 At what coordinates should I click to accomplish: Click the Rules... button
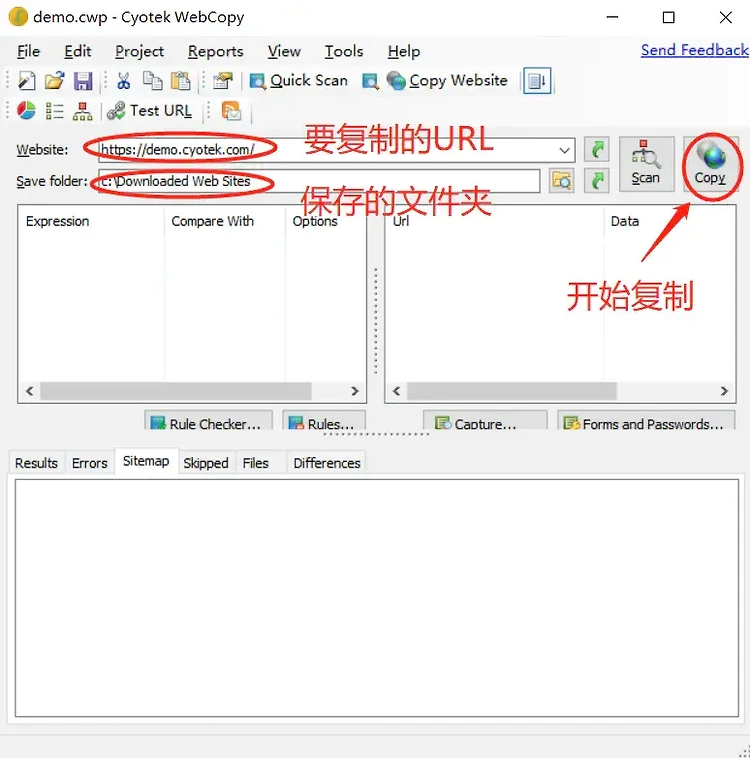(324, 422)
